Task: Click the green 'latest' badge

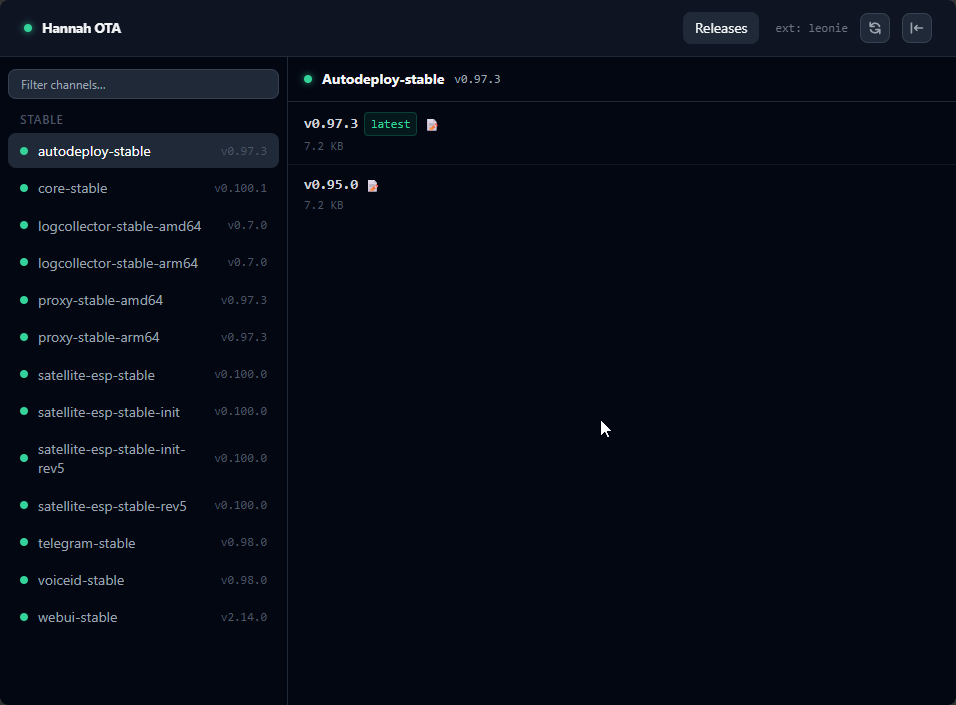Action: coord(390,124)
